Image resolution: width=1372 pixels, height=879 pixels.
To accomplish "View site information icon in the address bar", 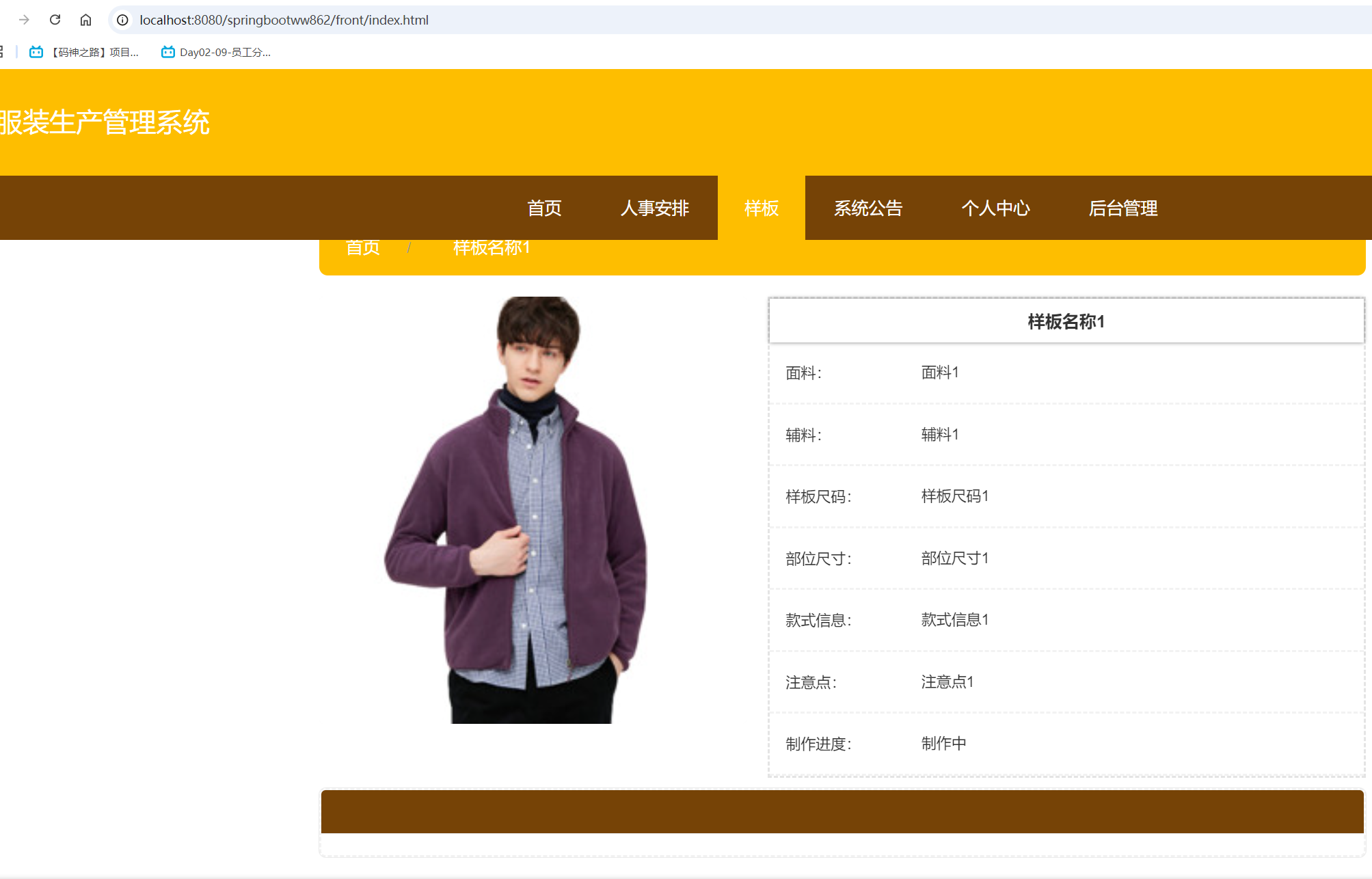I will point(122,20).
